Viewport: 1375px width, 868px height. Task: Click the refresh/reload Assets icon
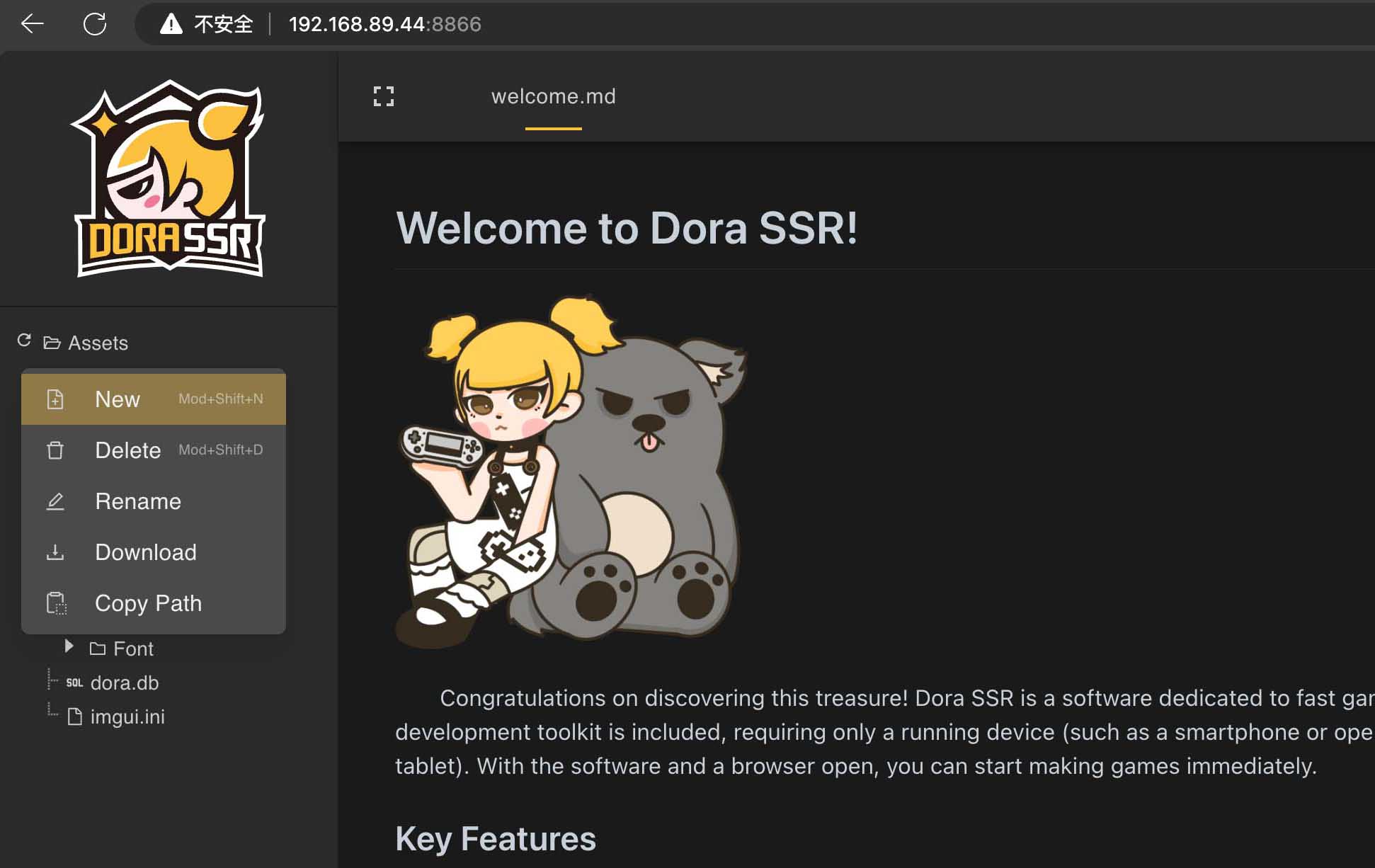(24, 342)
